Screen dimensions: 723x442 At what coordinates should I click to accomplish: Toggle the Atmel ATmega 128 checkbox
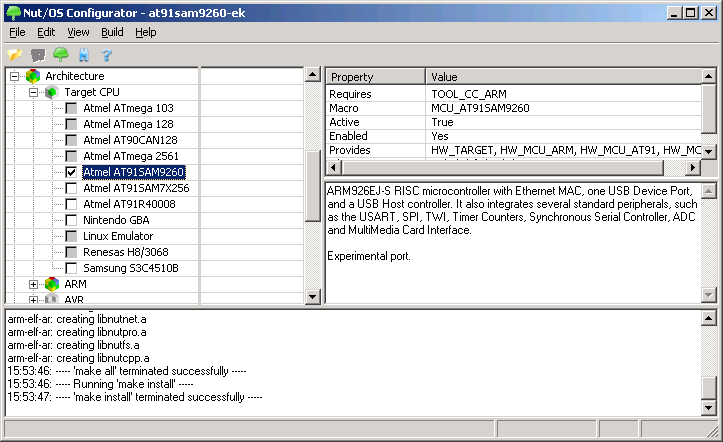(x=71, y=124)
